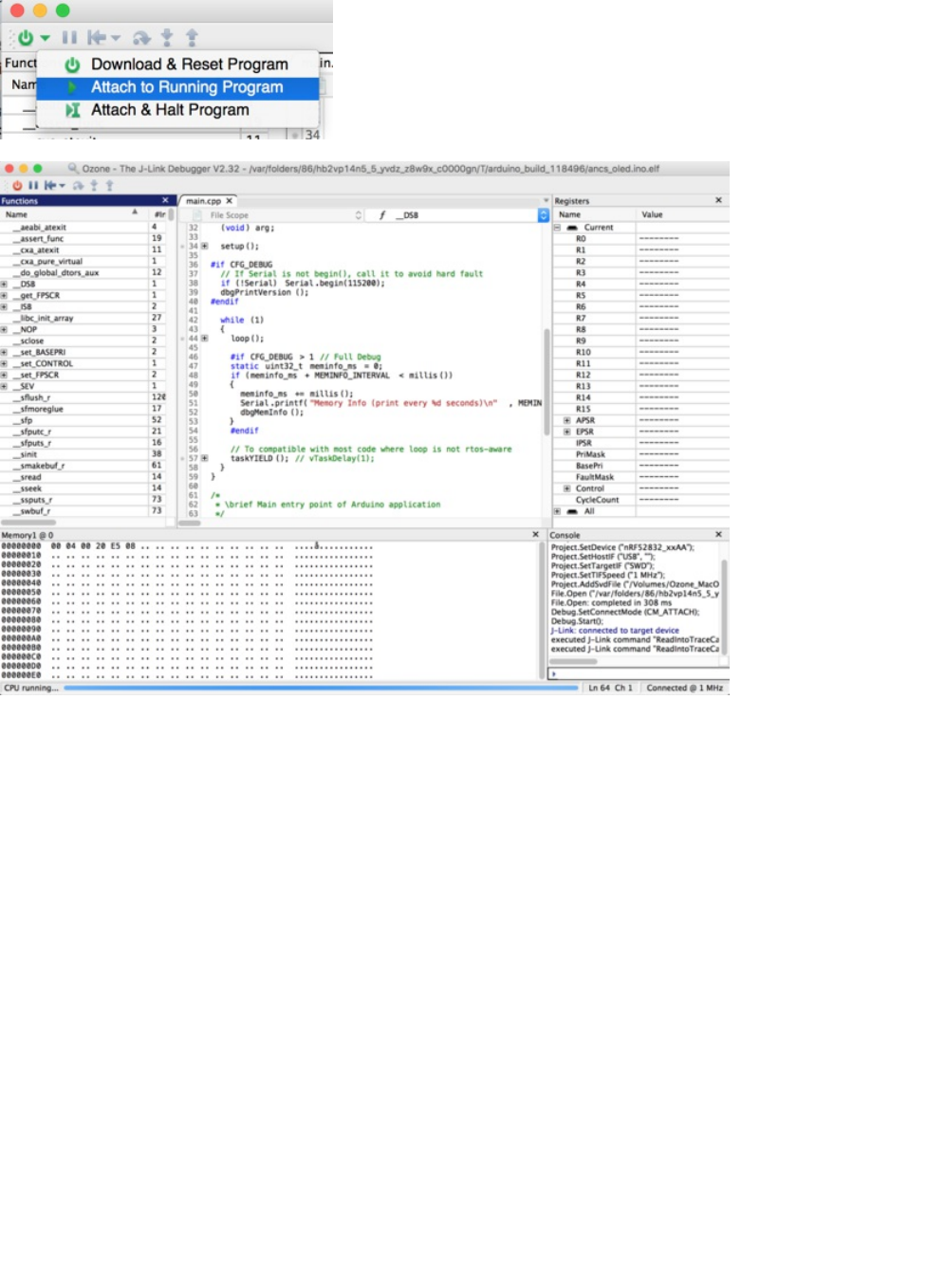Click step out icon in enlarged toolbar

(192, 38)
